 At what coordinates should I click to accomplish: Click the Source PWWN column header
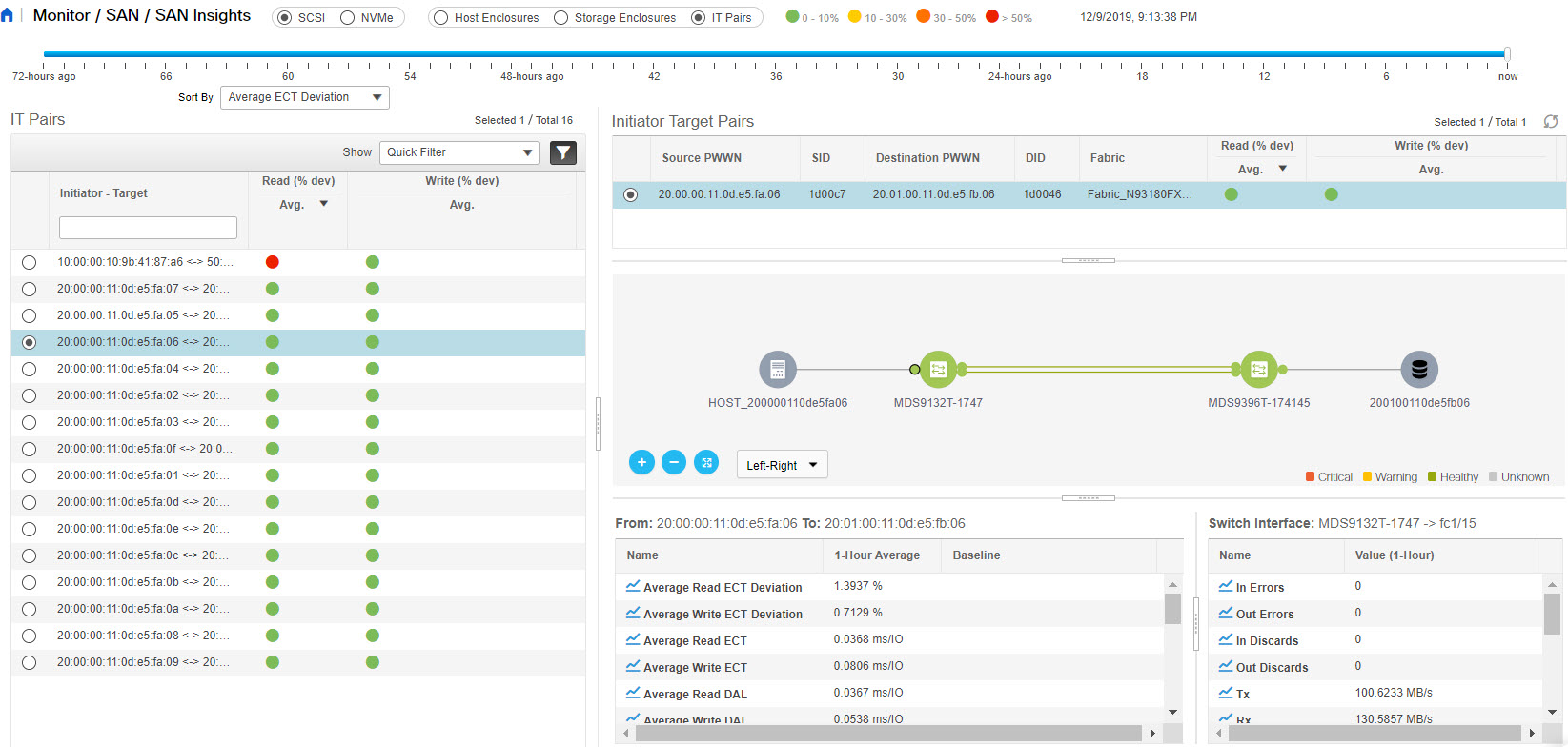point(702,158)
